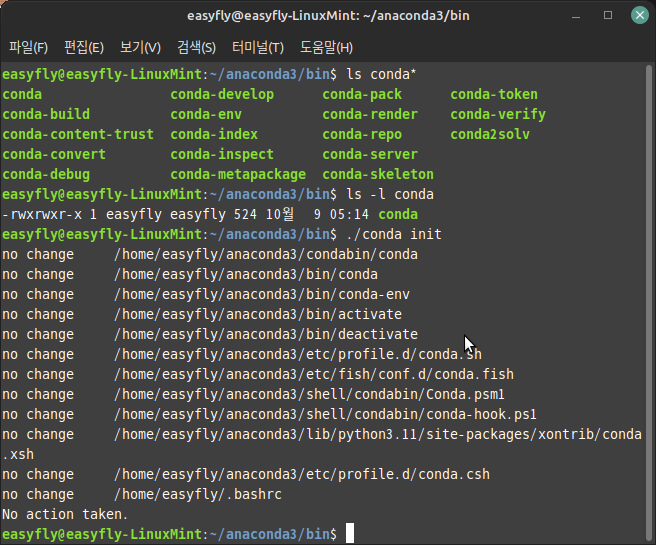This screenshot has width=656, height=545.
Task: Click the conda-develop file name
Action: [222, 95]
